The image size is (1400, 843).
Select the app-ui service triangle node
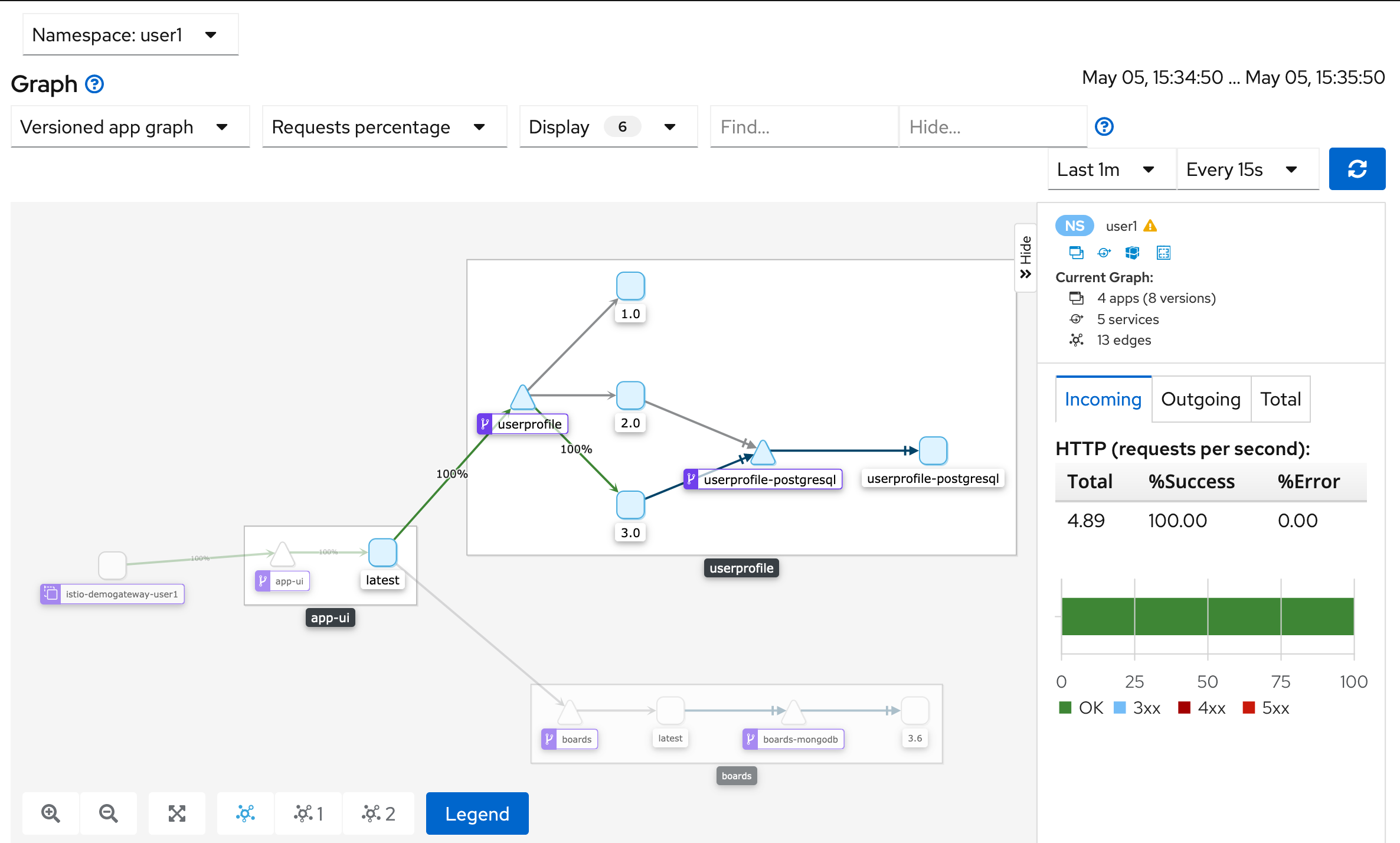[x=282, y=554]
